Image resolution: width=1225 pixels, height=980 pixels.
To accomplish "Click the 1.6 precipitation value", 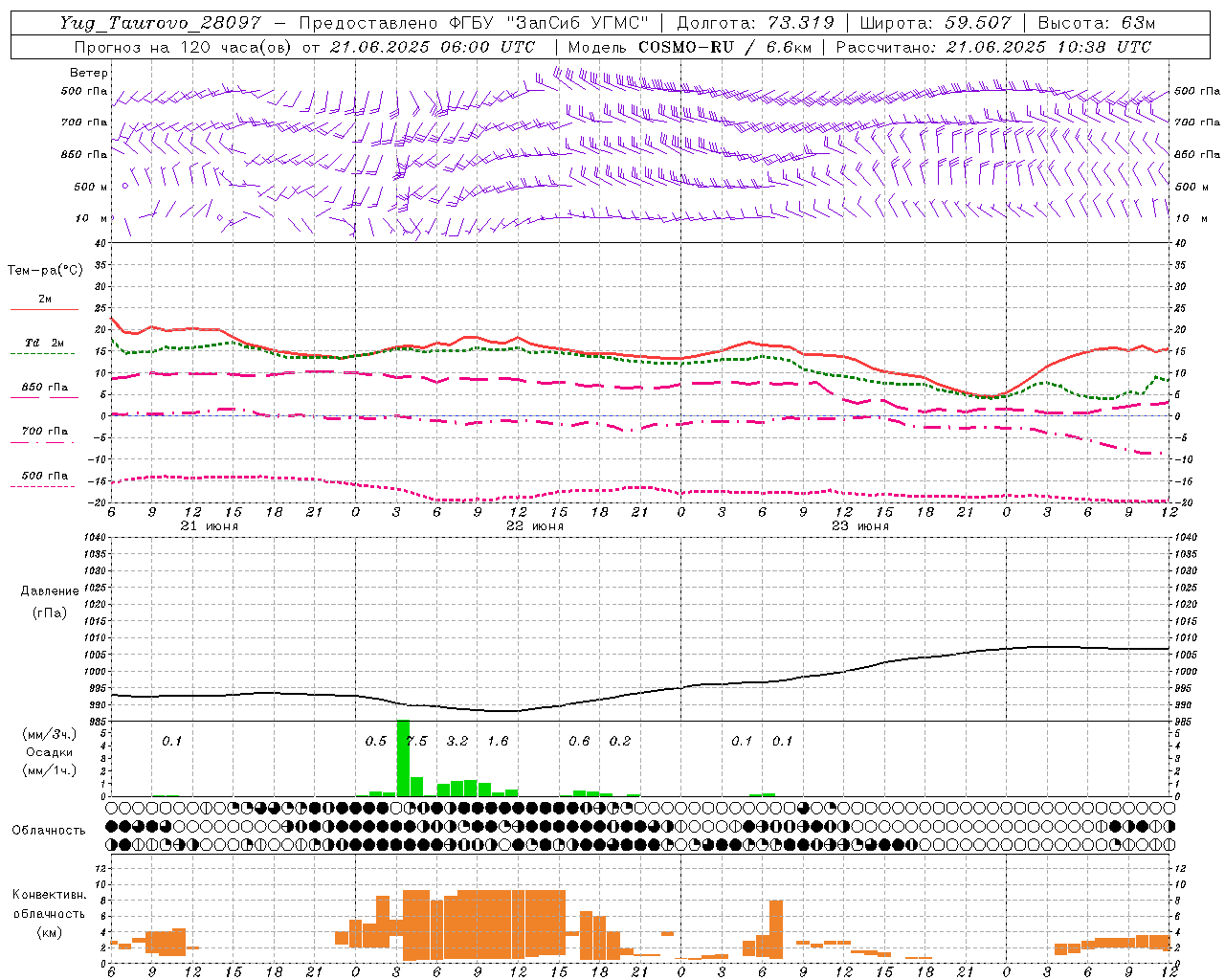I will 498,742.
